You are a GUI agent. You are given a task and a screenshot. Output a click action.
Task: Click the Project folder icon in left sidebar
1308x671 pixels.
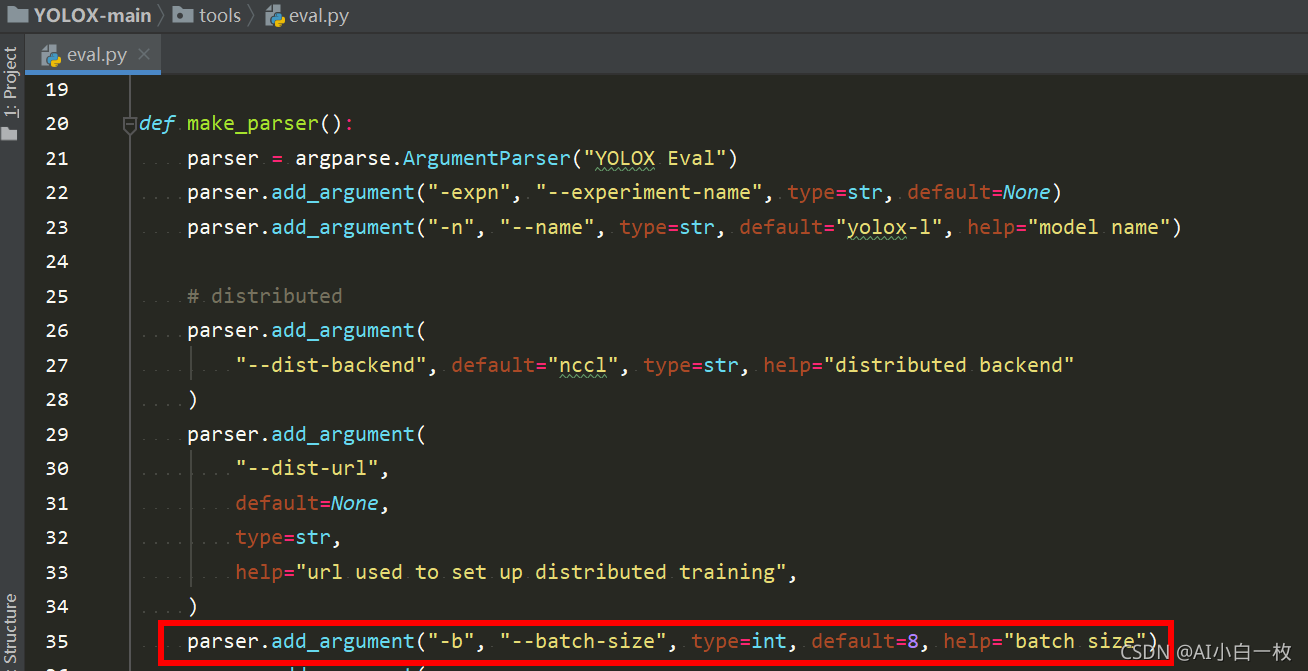(10, 133)
